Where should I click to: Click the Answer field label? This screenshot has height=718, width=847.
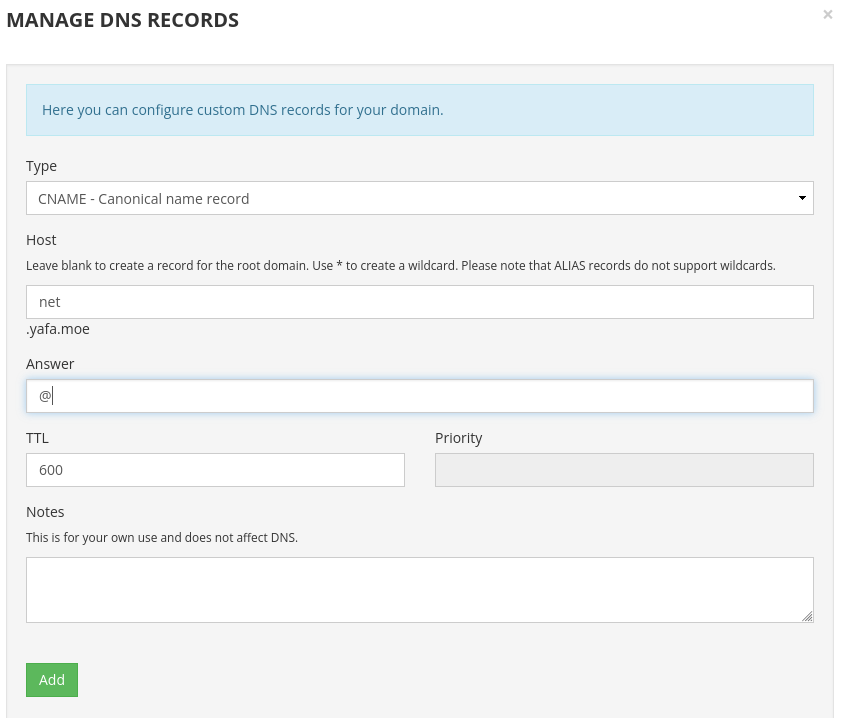click(50, 364)
